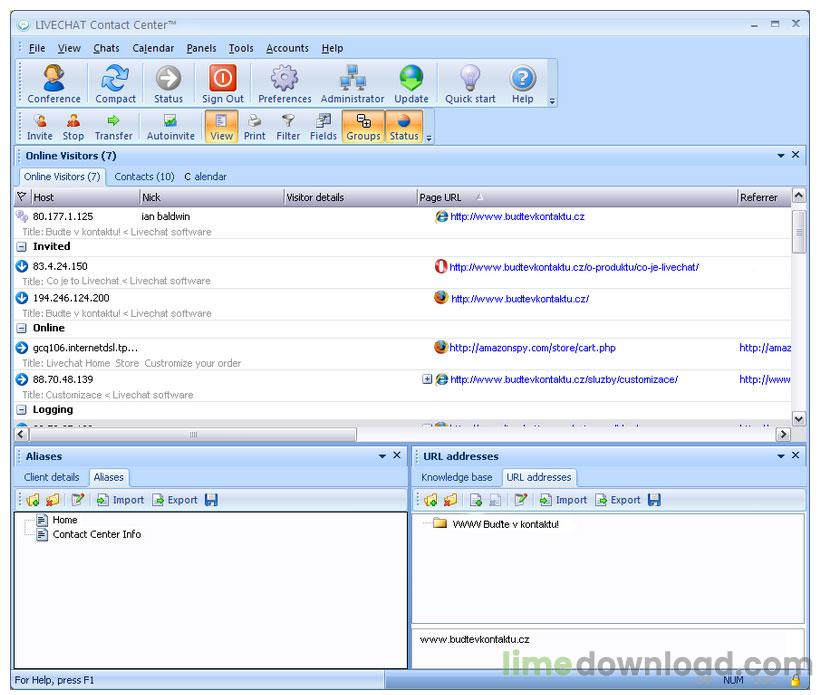Toggle the Status display button
Viewport: 820px width, 695px height.
(x=404, y=127)
